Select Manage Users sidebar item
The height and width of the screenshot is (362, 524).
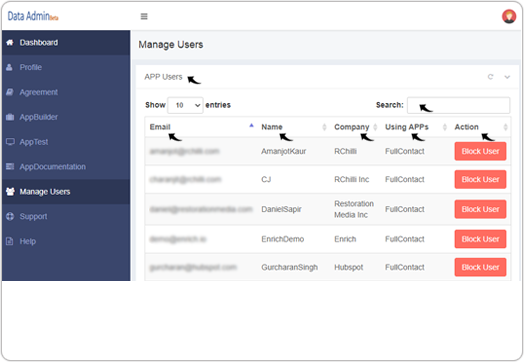pos(66,192)
